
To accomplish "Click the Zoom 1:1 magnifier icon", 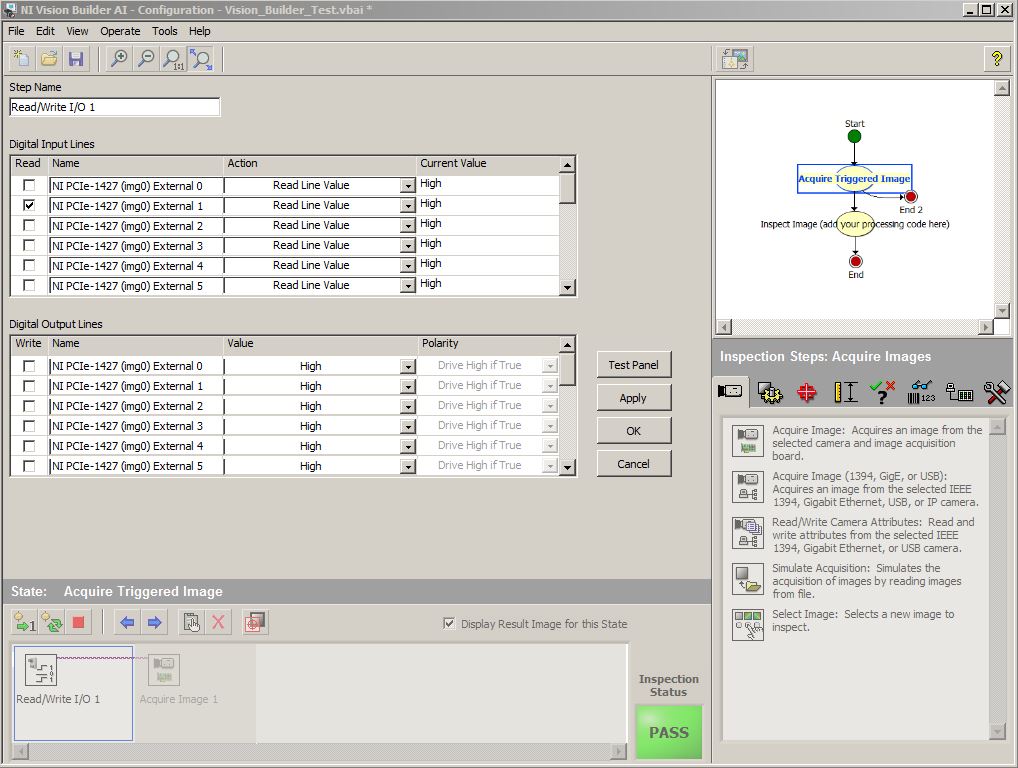I will click(x=173, y=59).
